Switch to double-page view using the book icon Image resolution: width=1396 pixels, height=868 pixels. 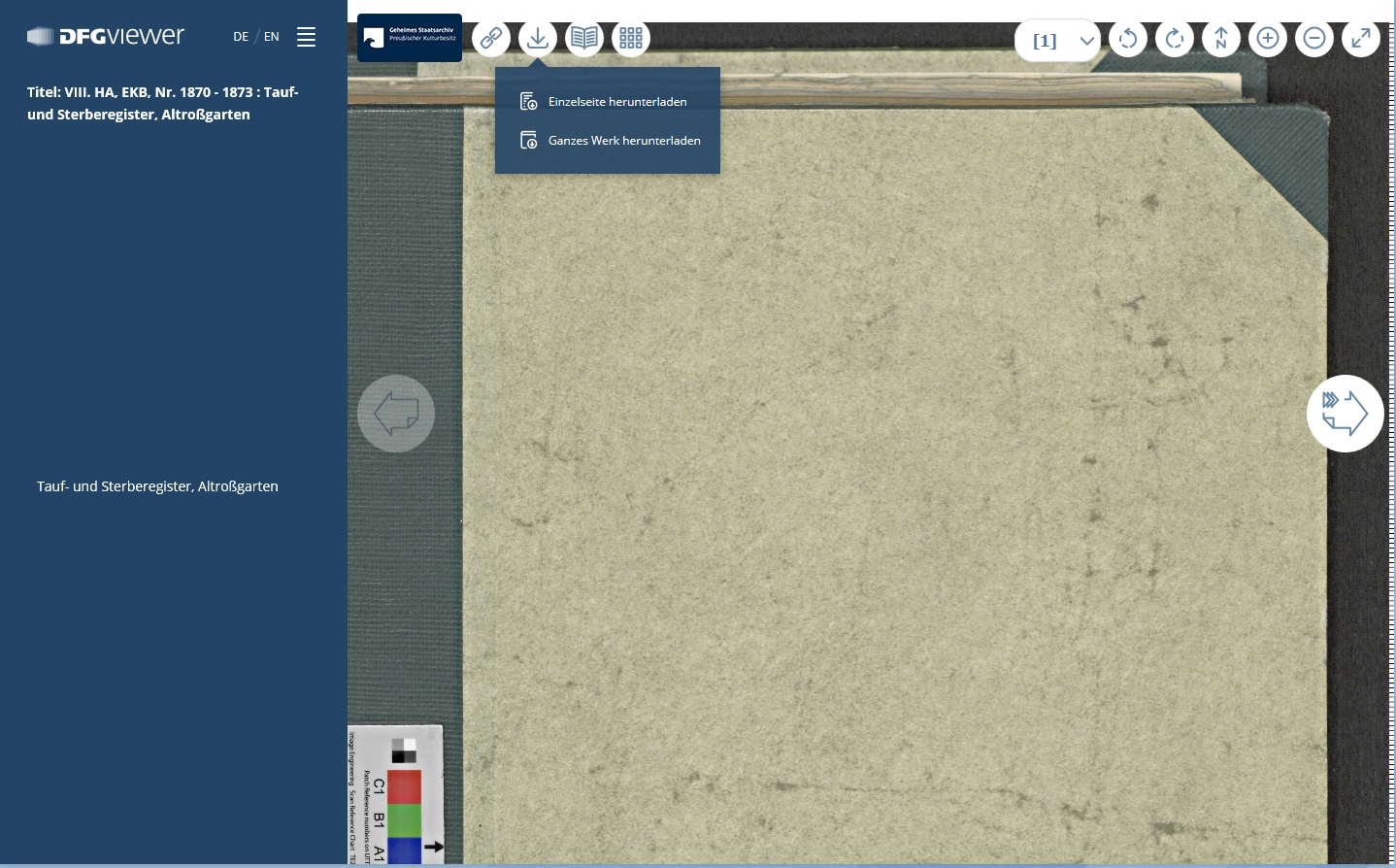coord(584,38)
